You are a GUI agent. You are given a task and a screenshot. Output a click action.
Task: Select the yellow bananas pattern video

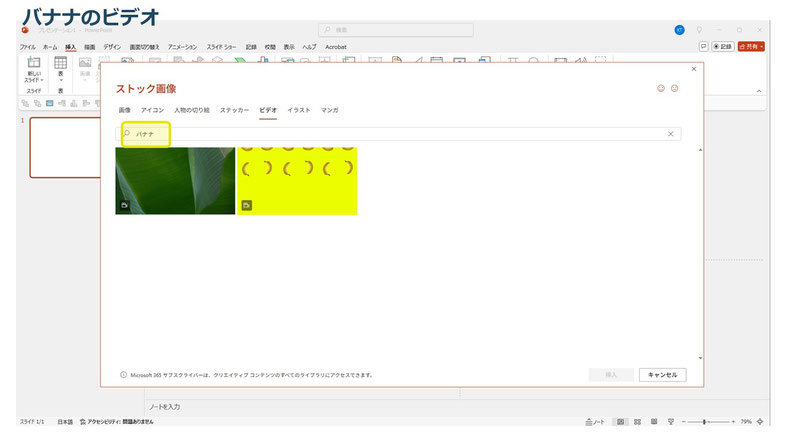[x=297, y=181]
